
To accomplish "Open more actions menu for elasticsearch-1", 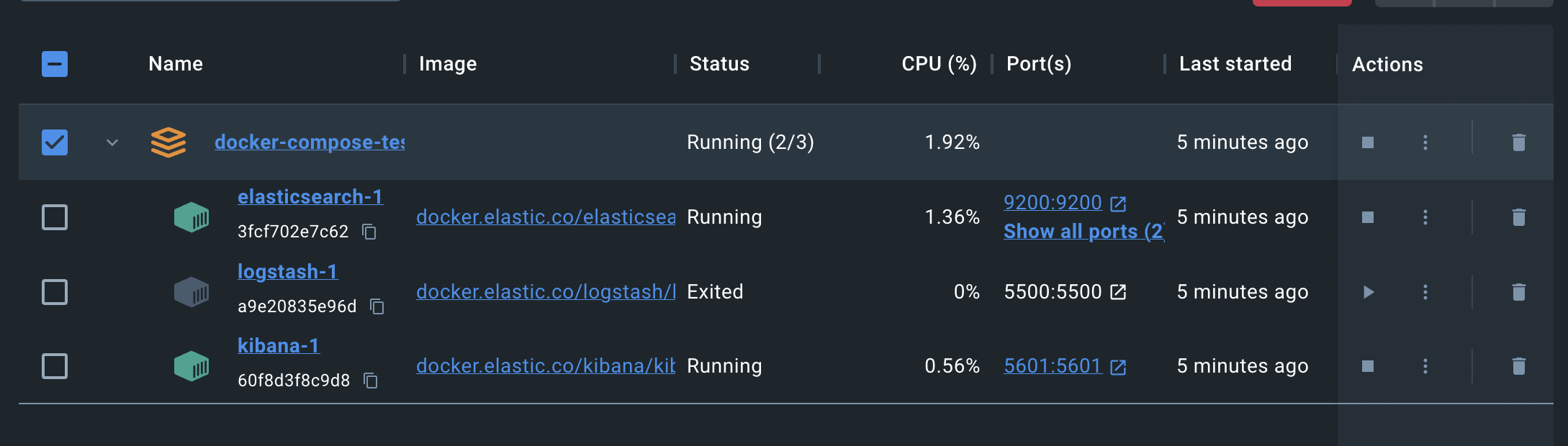I will (1425, 217).
